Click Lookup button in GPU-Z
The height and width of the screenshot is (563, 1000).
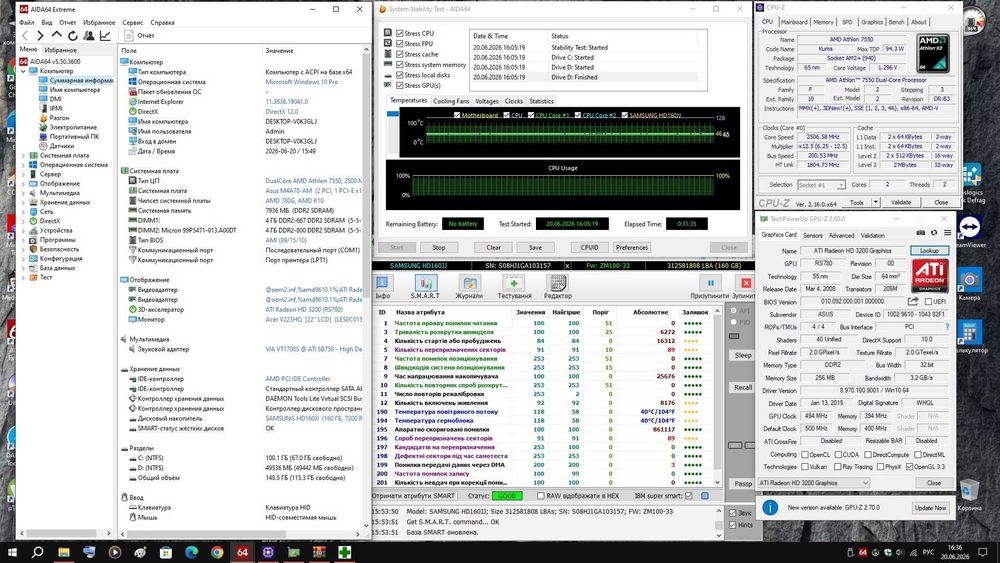click(929, 251)
